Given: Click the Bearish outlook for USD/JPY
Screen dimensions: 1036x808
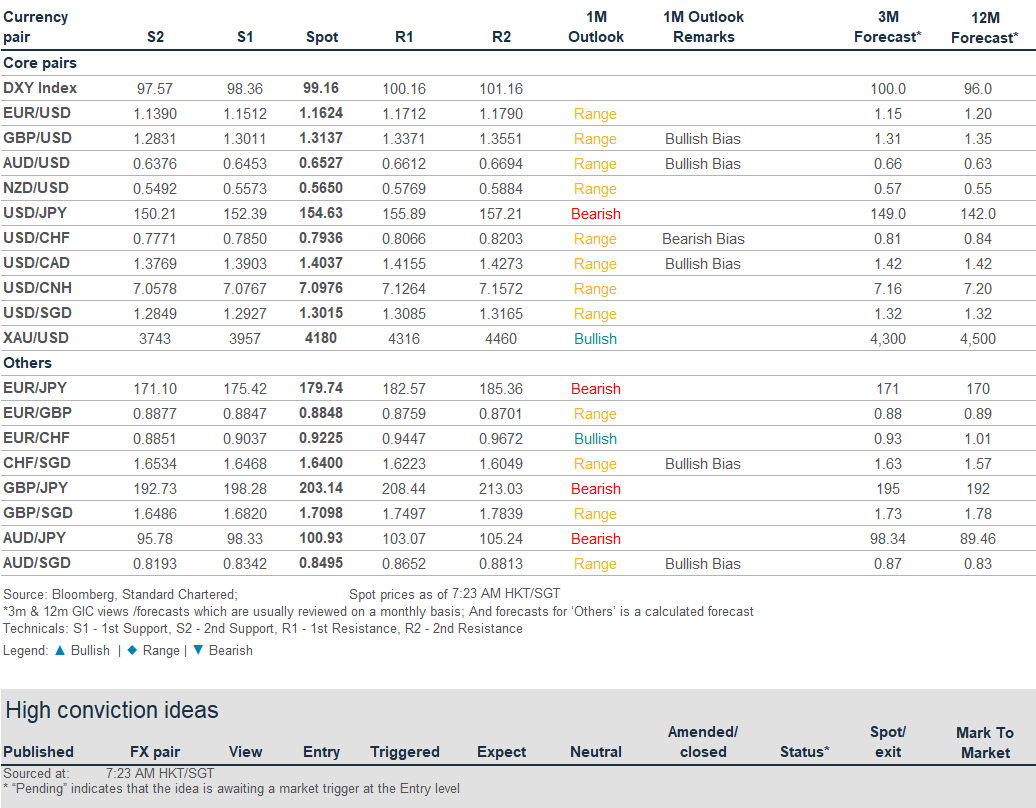Looking at the screenshot, I should click(596, 214).
